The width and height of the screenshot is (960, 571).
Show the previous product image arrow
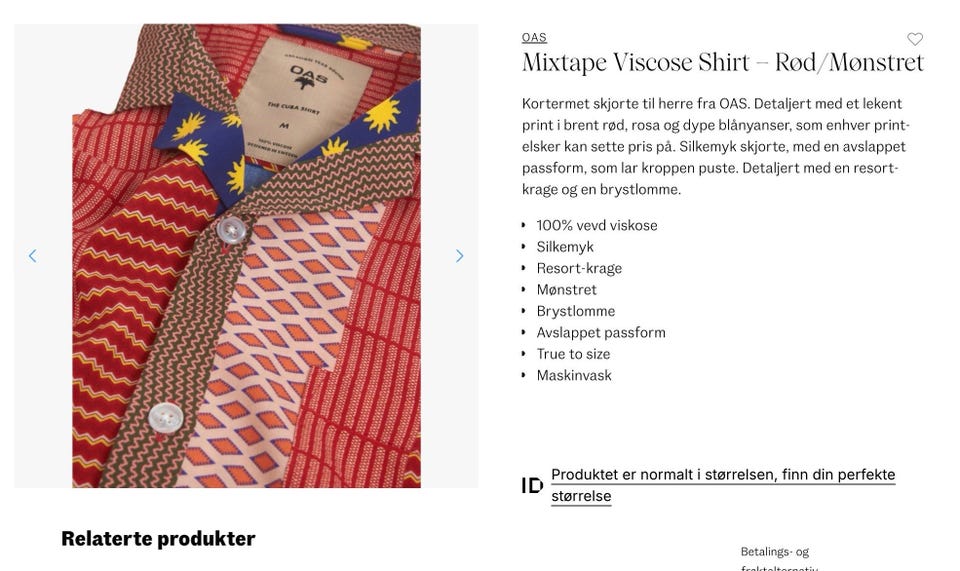click(33, 256)
